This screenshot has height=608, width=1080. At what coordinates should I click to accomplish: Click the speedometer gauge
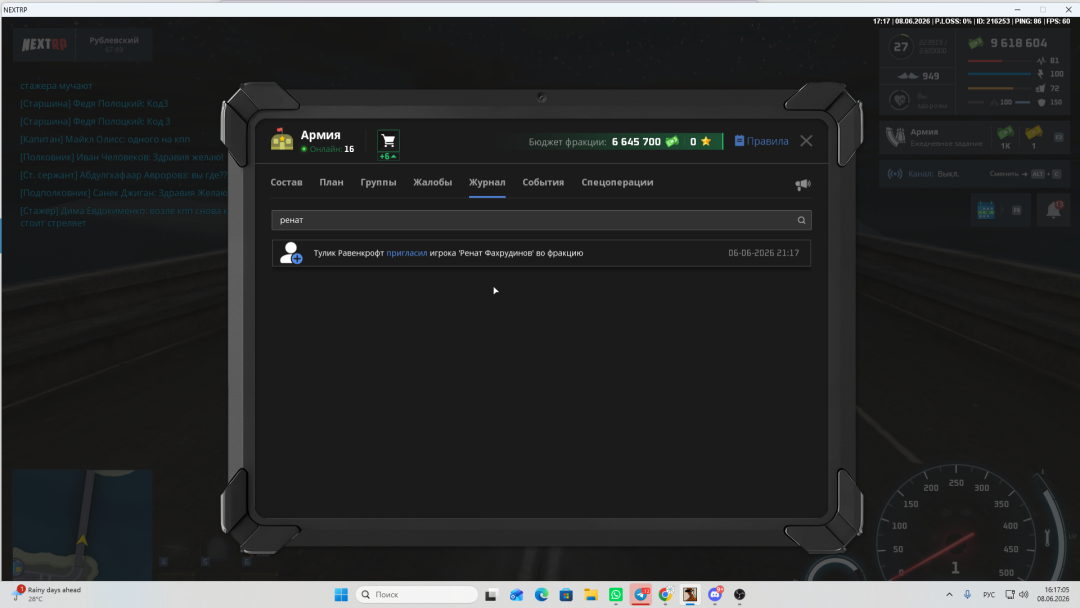pos(956,527)
